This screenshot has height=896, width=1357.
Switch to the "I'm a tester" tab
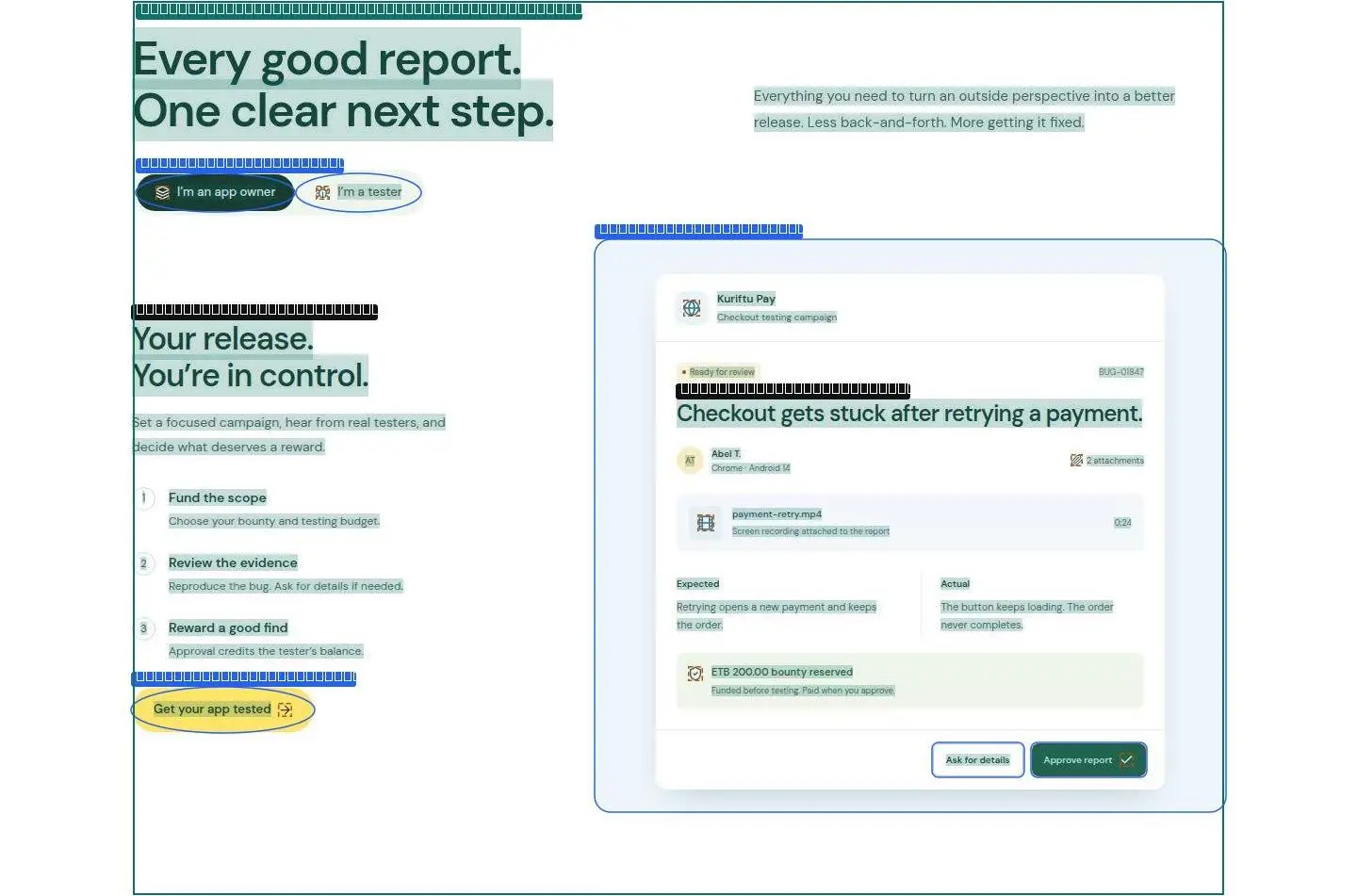pos(358,192)
